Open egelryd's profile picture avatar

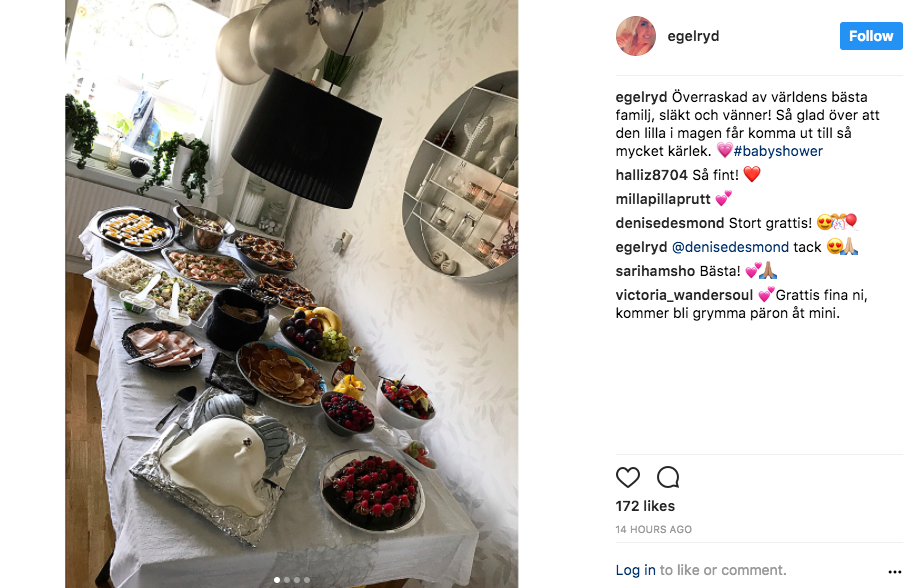coord(635,36)
